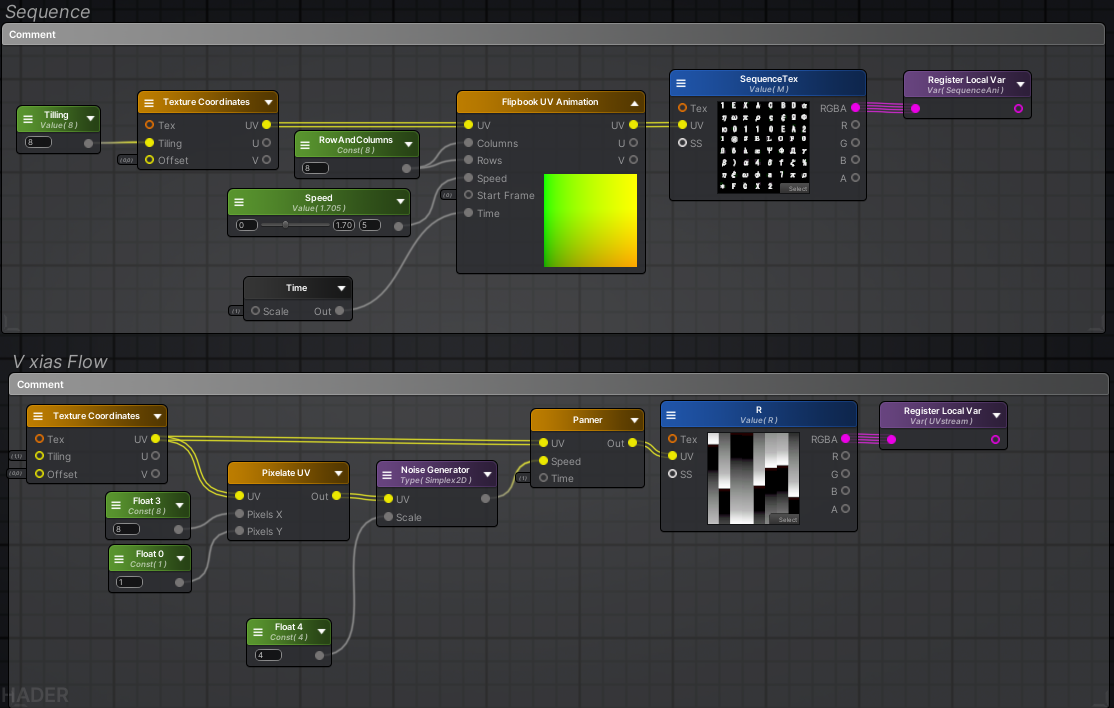Click the Flipbook Start Frame input port
Screen dimensions: 1114x708
pos(468,195)
